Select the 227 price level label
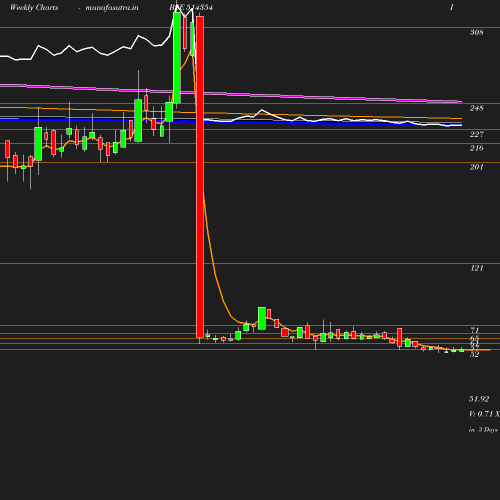The height and width of the screenshot is (500, 500). click(476, 134)
